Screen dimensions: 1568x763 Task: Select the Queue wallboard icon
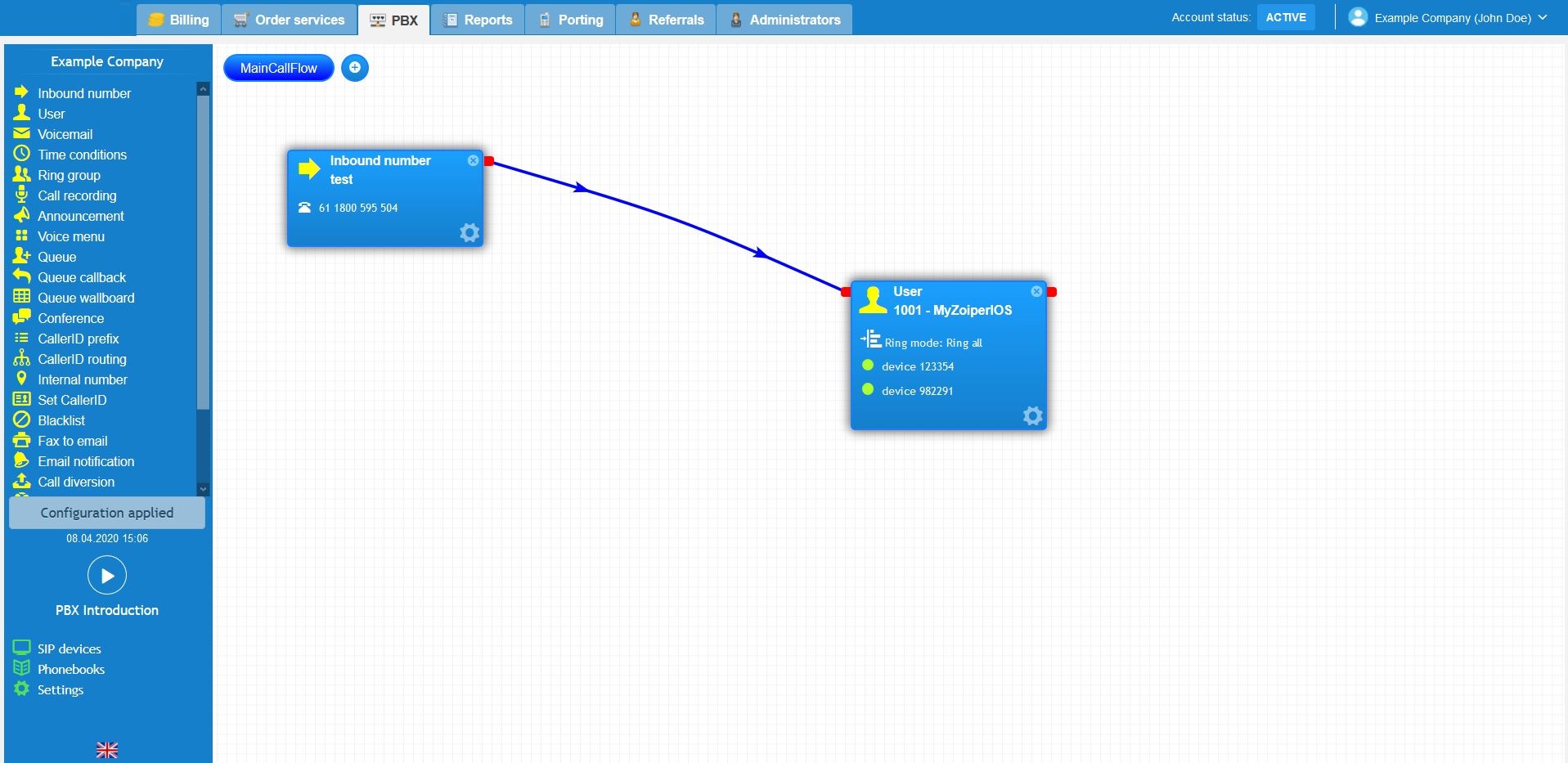coord(21,298)
